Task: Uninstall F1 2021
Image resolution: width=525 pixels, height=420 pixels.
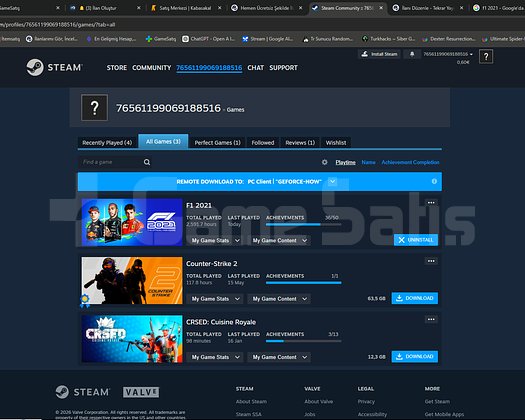Action: pos(416,240)
